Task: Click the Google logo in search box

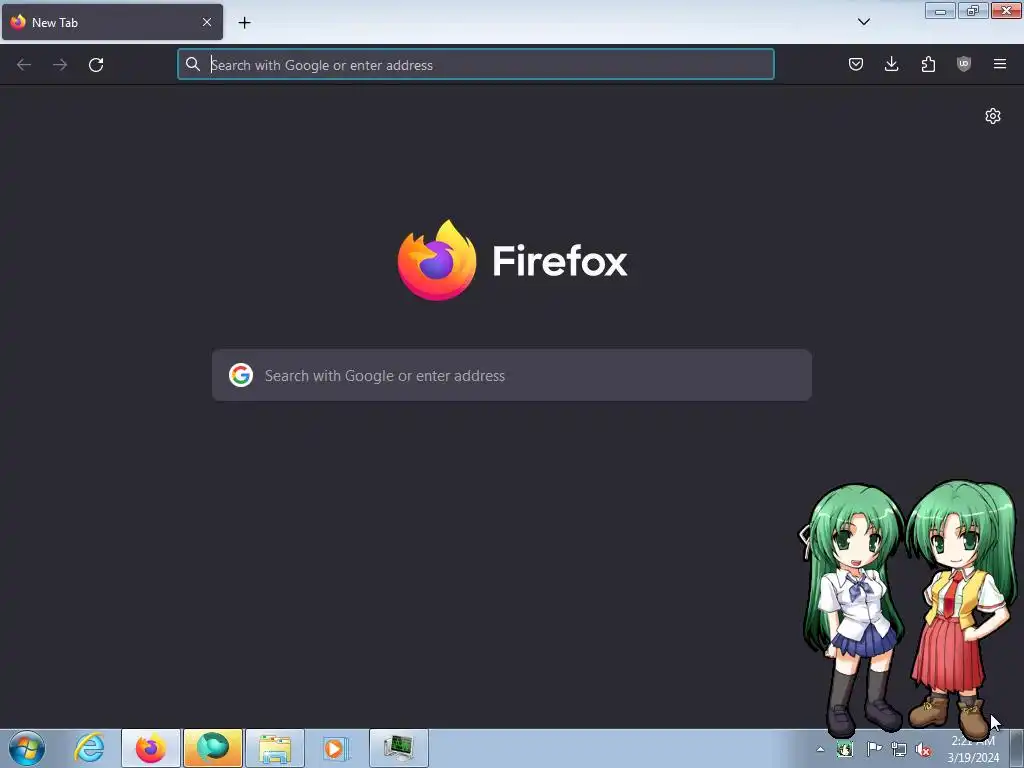Action: [x=241, y=375]
